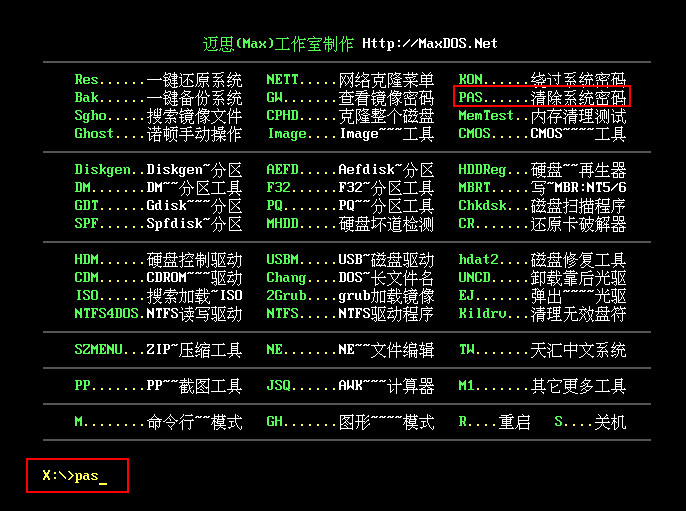Choose the MemTest memory test entry

pyautogui.click(x=542, y=116)
